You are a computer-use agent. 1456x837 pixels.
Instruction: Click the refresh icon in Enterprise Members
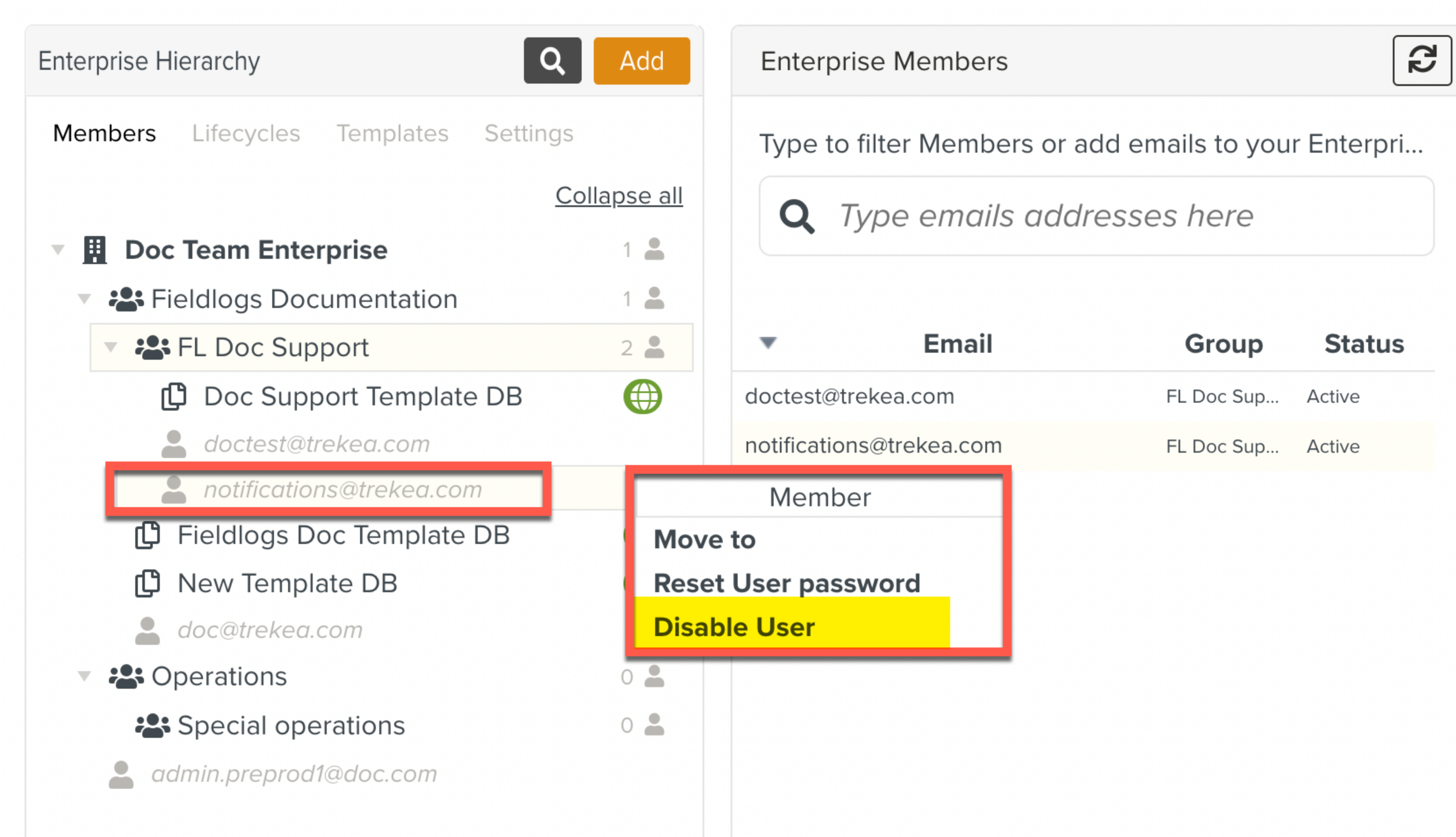pos(1421,61)
